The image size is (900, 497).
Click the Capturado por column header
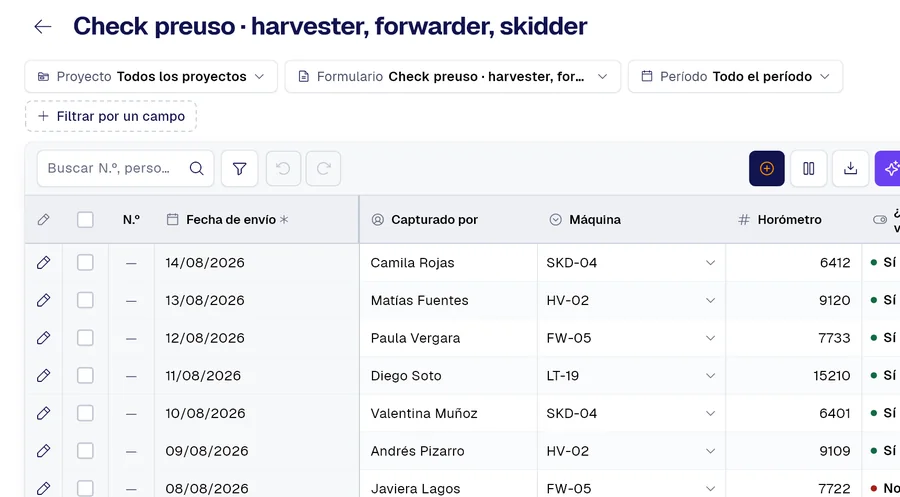click(449, 219)
